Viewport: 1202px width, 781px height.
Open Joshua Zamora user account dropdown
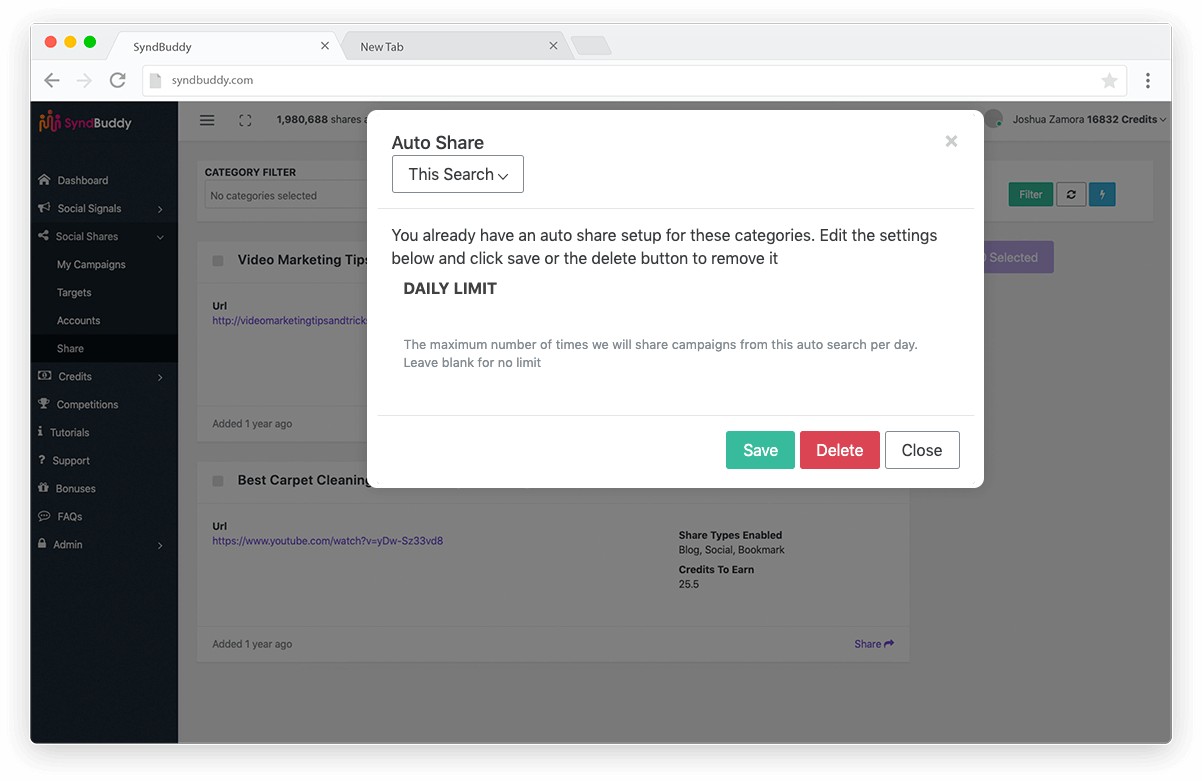1089,119
